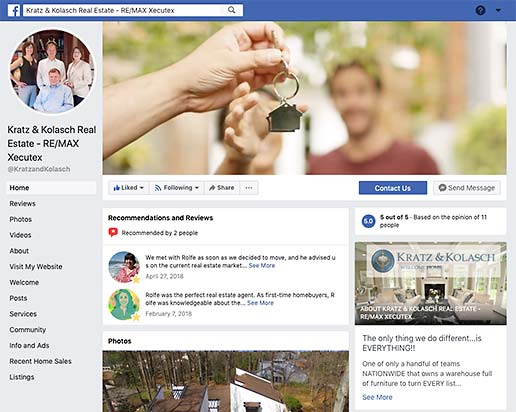Expand See More on February 7 review
The width and height of the screenshot is (516, 412).
pos(260,303)
